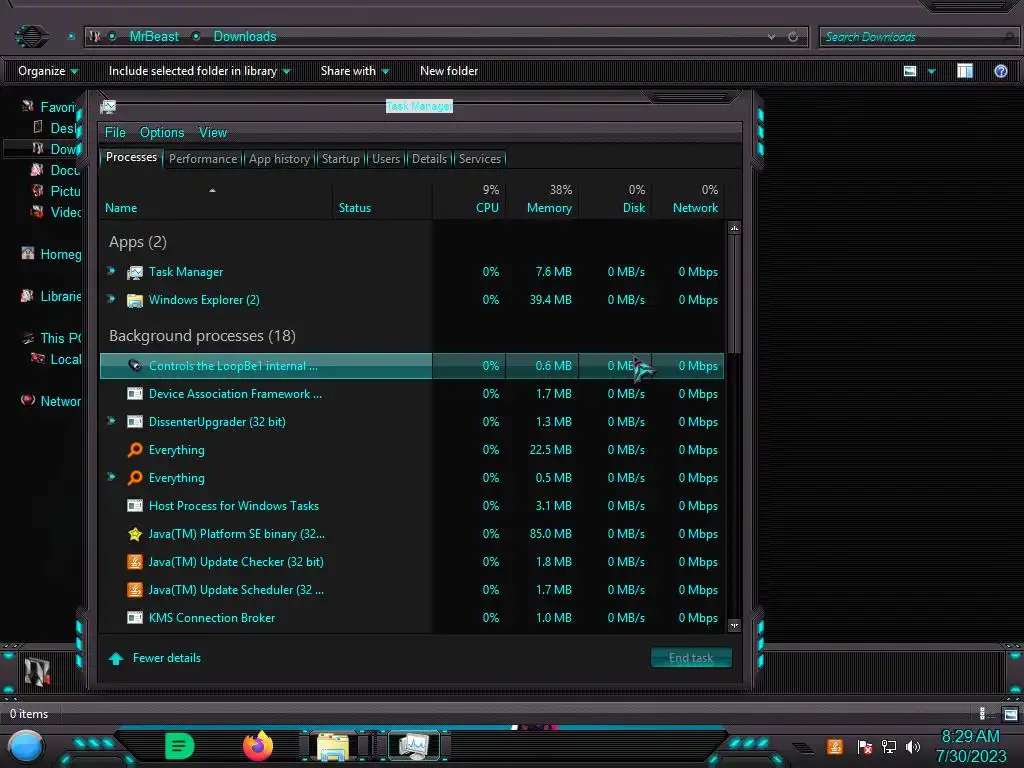Select the Java(TM) Platform SE binary row
The width and height of the screenshot is (1024, 768).
[412, 534]
